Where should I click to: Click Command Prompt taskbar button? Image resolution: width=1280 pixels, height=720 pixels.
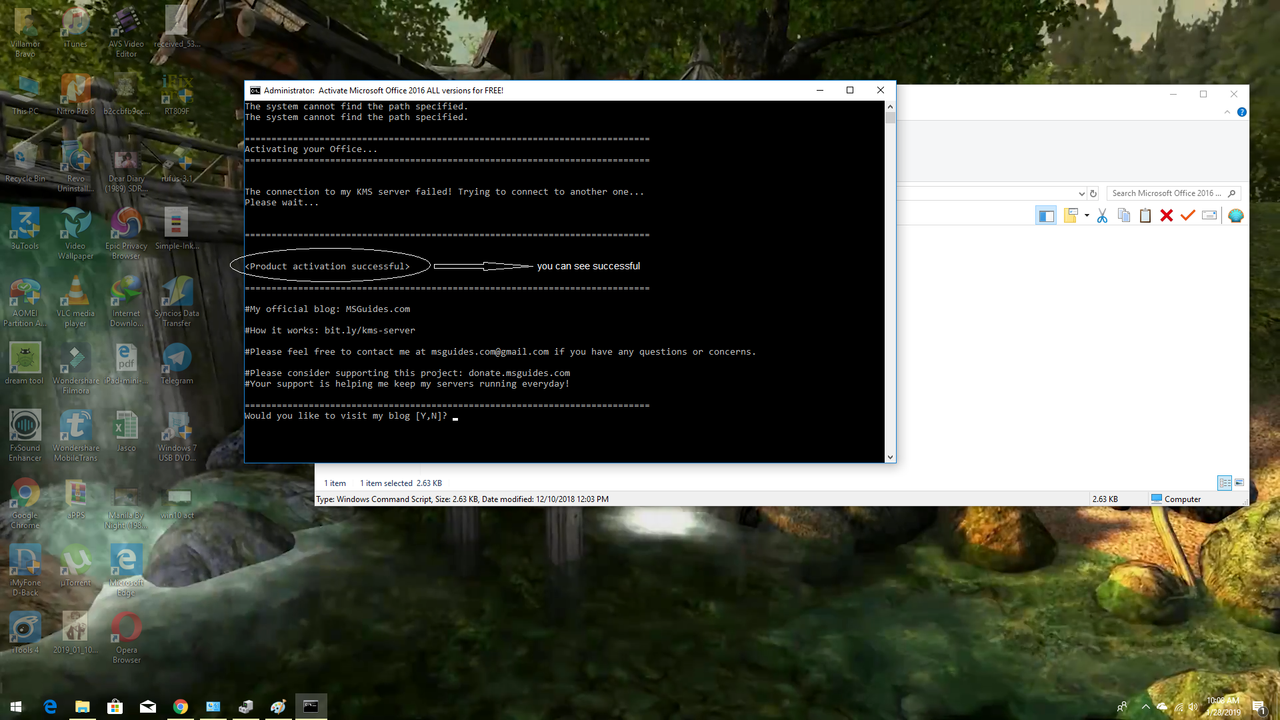pyautogui.click(x=311, y=706)
